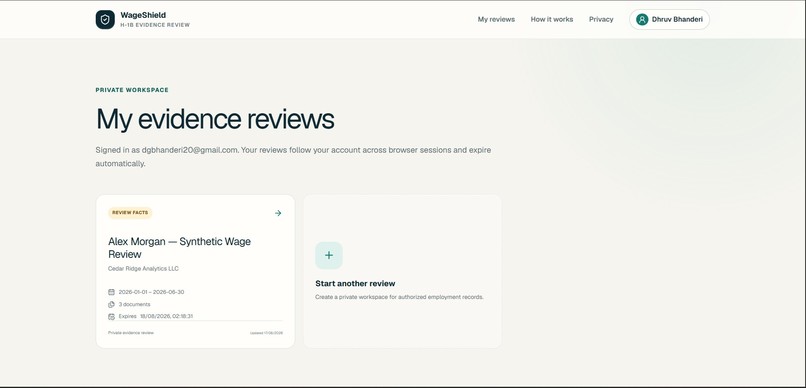Open the Privacy navigation link

(x=601, y=20)
